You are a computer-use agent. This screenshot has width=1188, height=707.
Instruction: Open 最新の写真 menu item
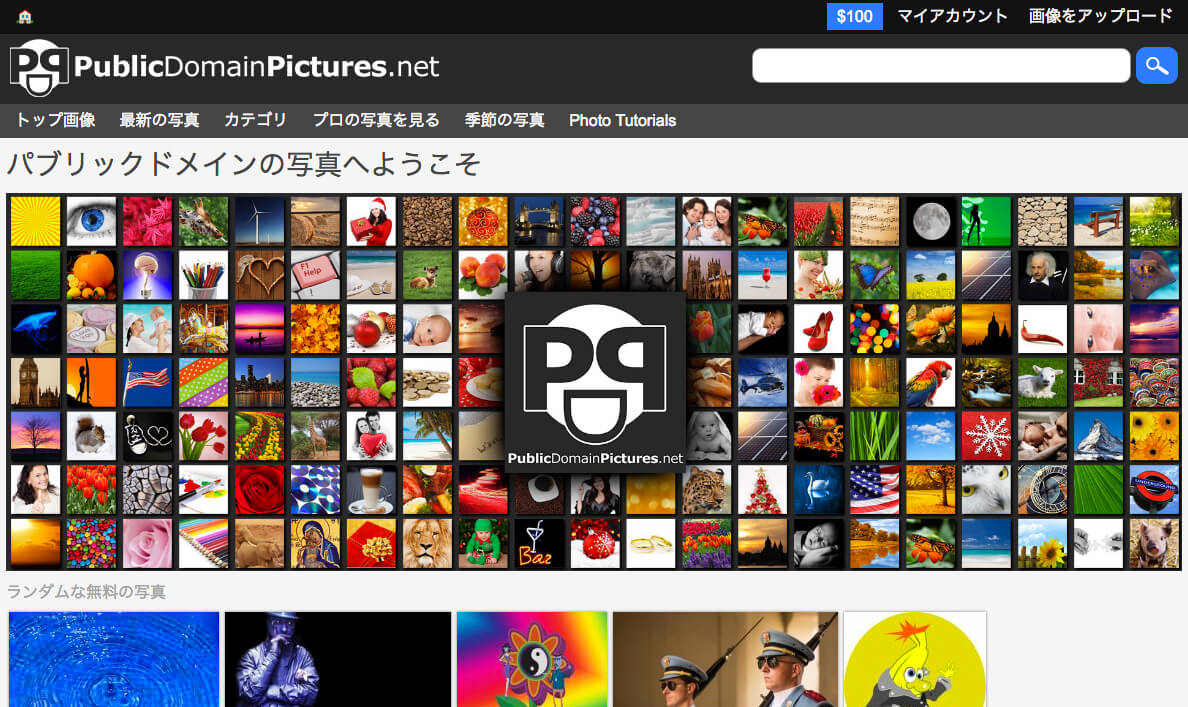(x=159, y=120)
